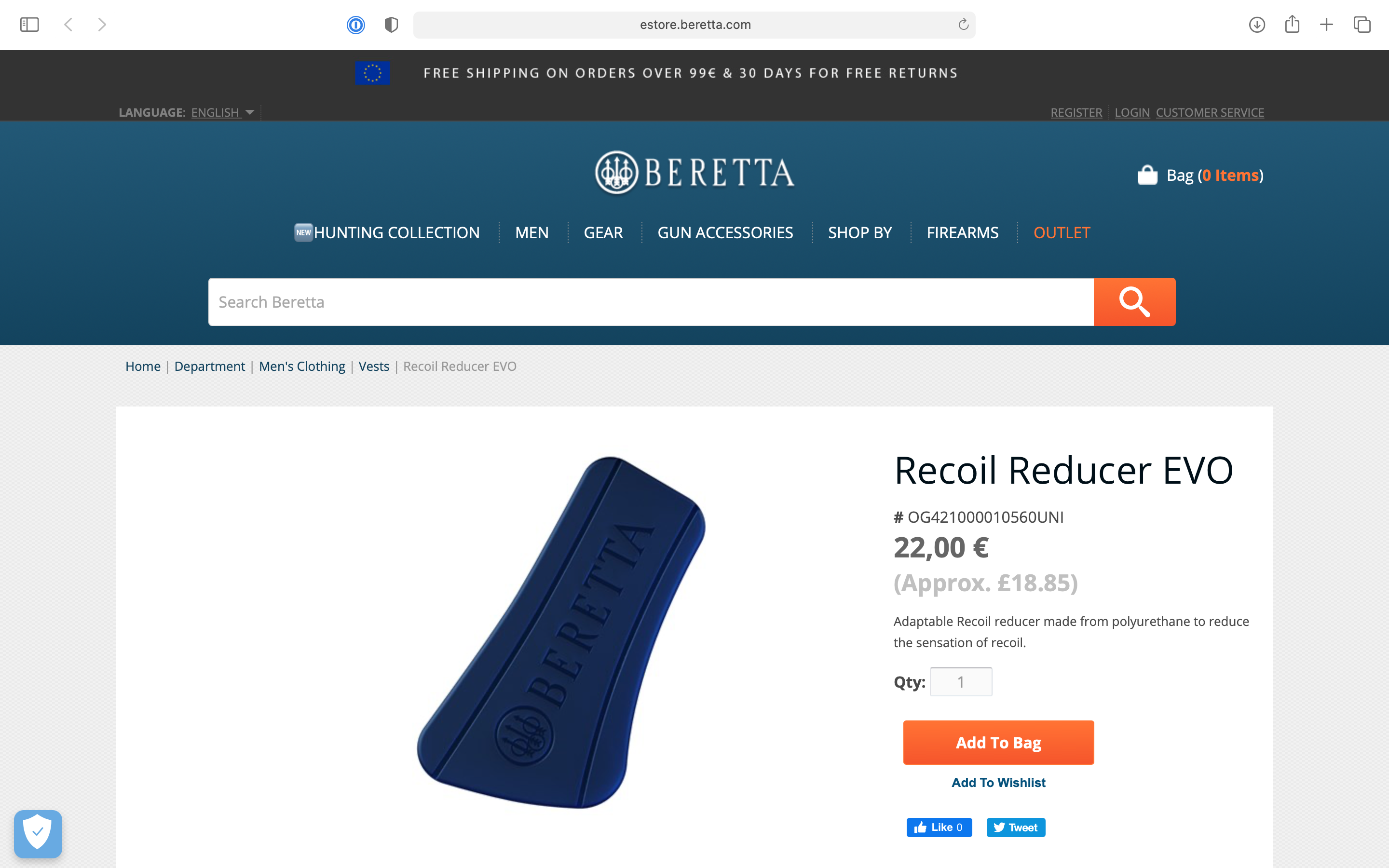Expand the Language English dropdown
The image size is (1389, 868).
pos(223,112)
